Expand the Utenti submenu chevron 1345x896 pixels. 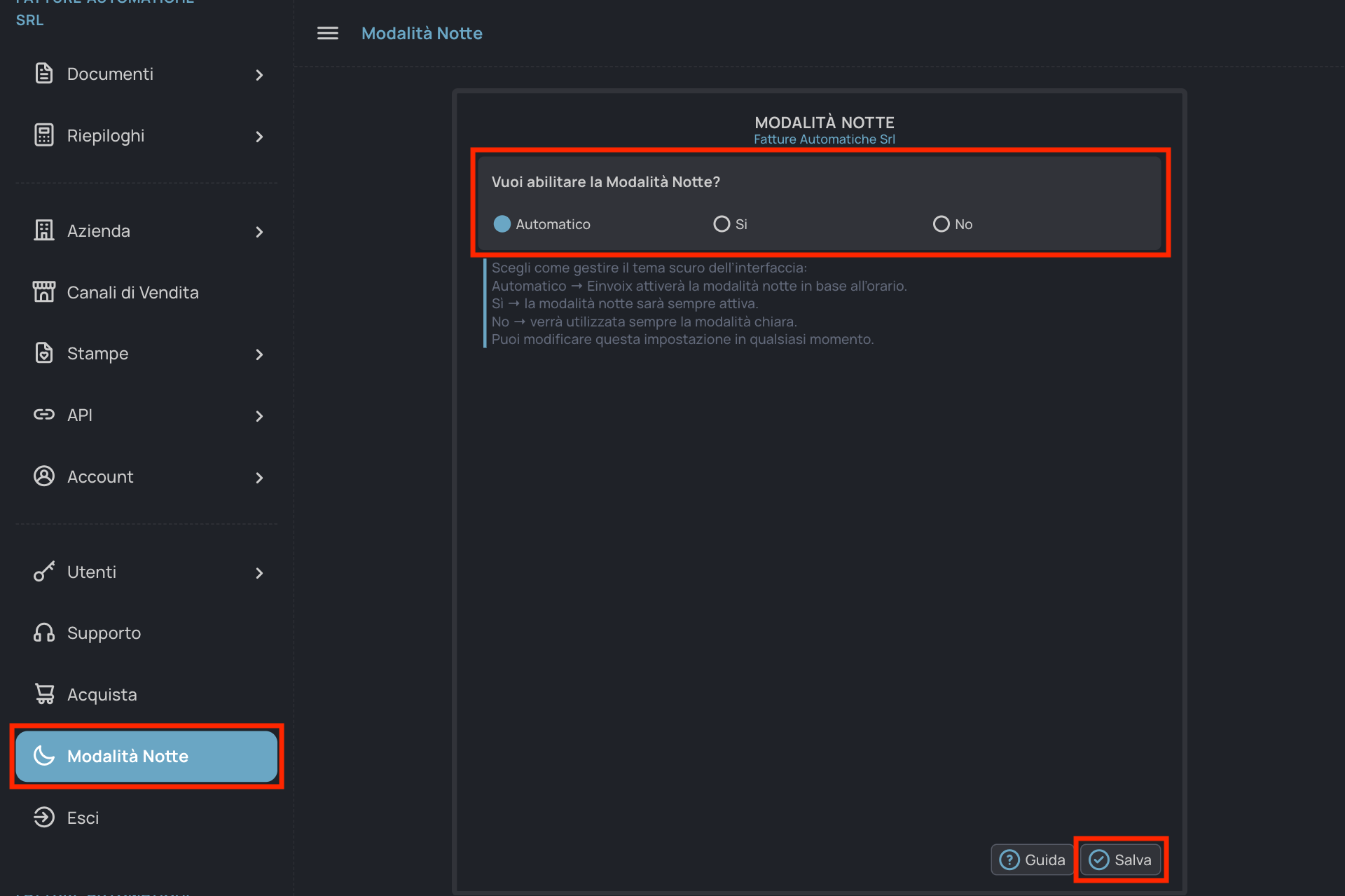coord(259,573)
